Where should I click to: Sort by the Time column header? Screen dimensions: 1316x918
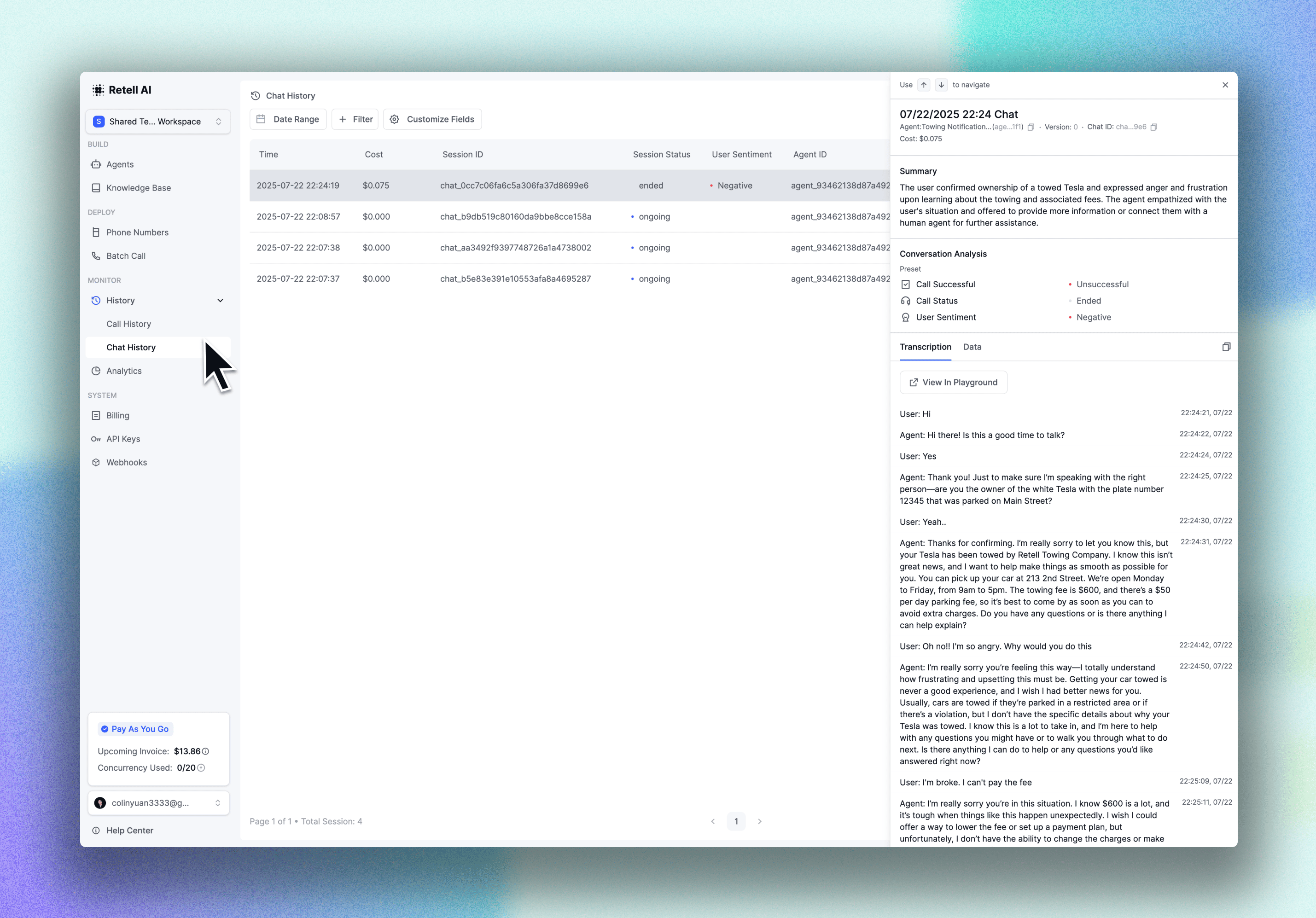pyautogui.click(x=268, y=155)
